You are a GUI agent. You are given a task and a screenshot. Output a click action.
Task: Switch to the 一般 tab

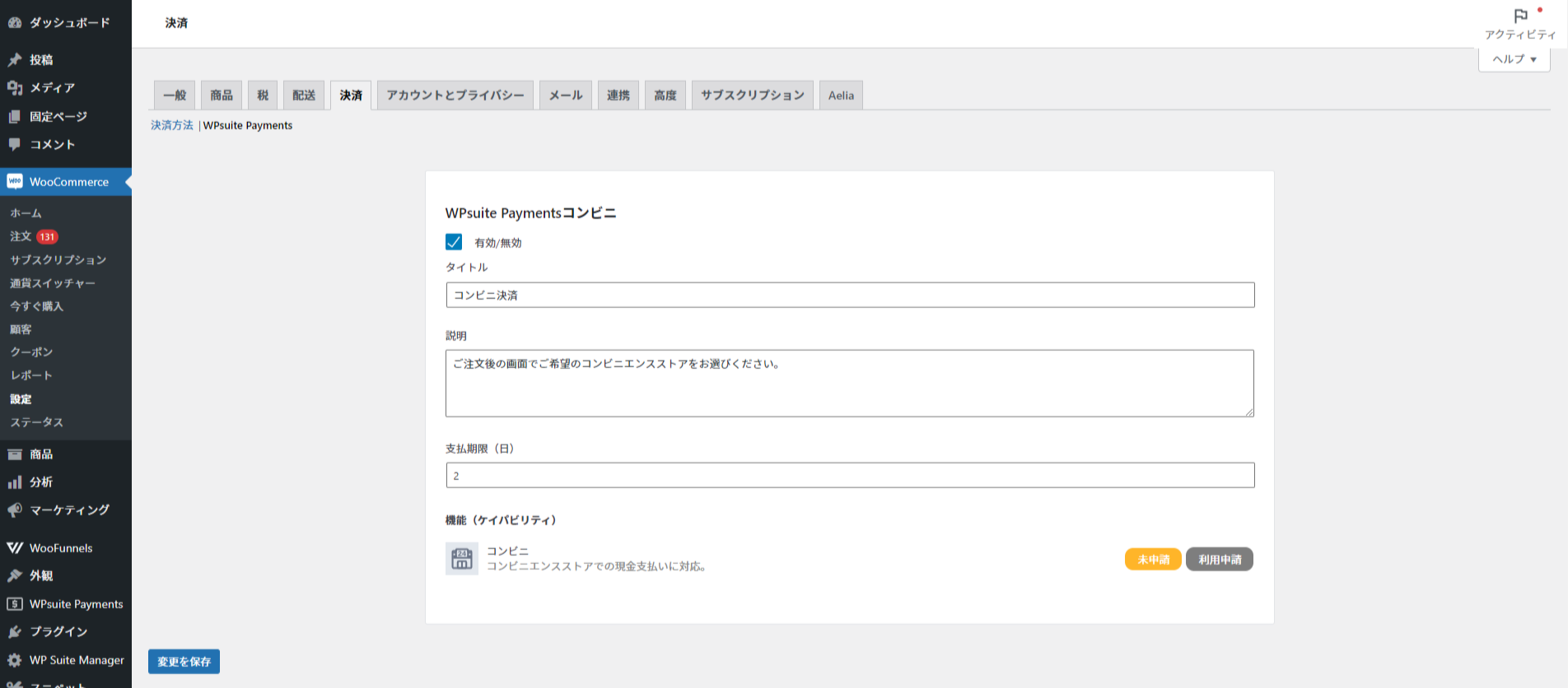point(175,95)
